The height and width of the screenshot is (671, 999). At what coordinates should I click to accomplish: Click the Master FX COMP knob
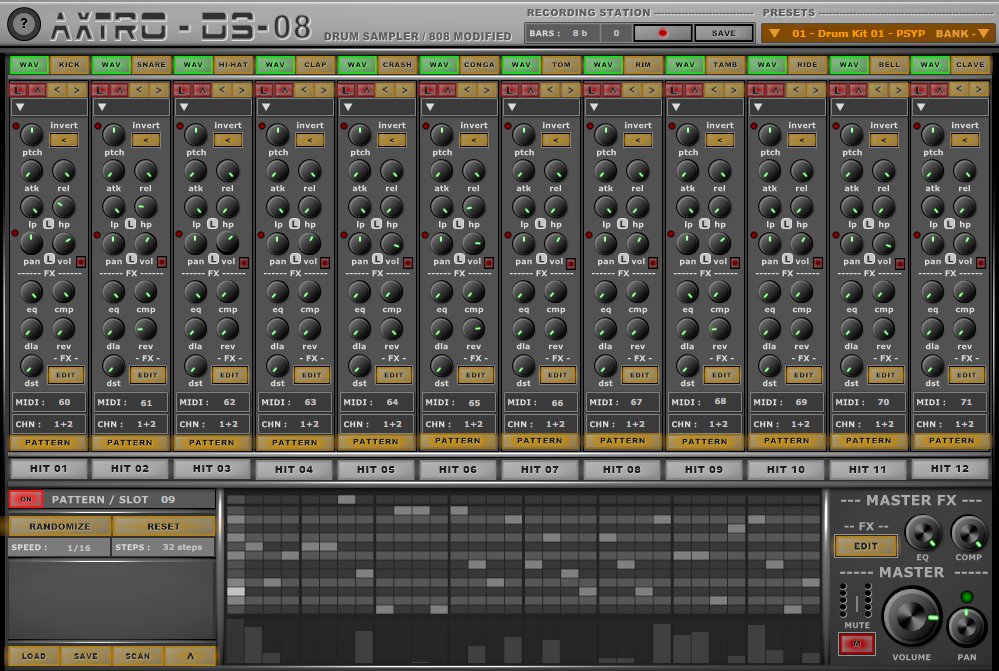(968, 534)
